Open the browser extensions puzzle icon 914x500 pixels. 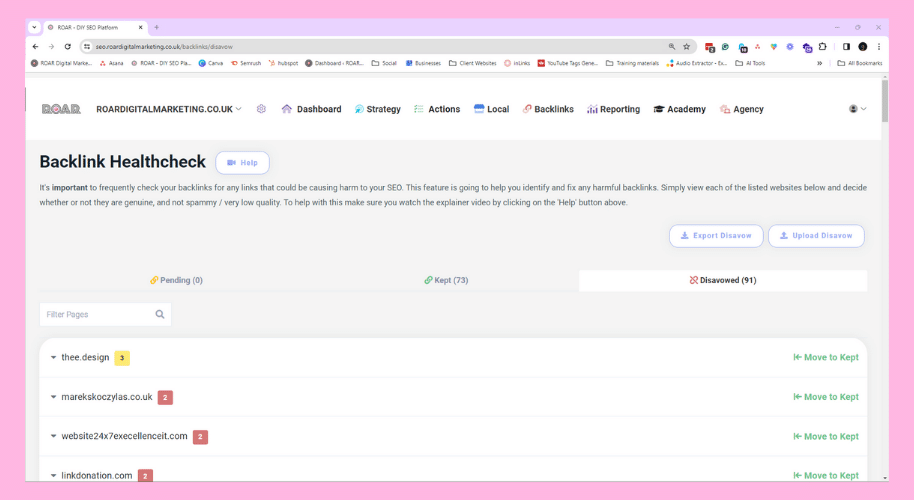[823, 47]
